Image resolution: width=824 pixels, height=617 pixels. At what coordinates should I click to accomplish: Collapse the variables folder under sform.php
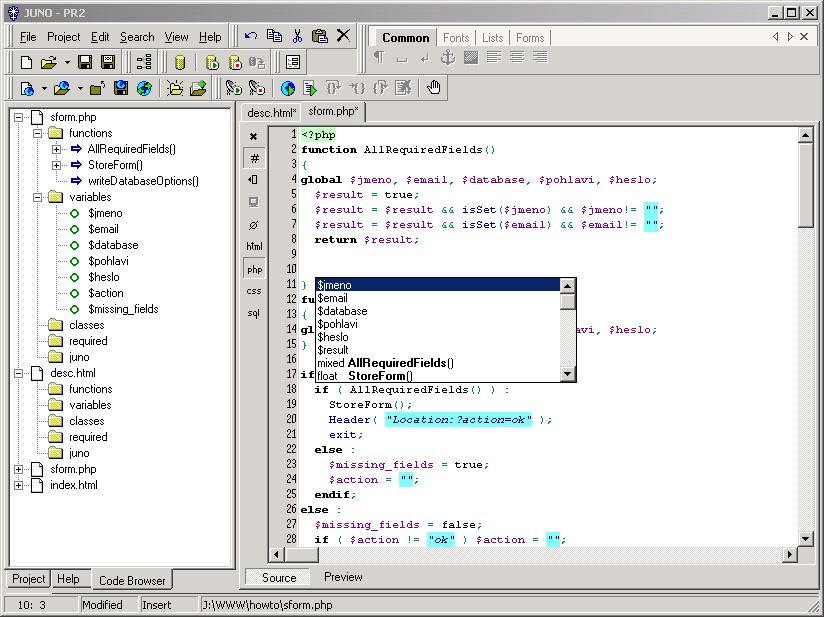point(39,197)
